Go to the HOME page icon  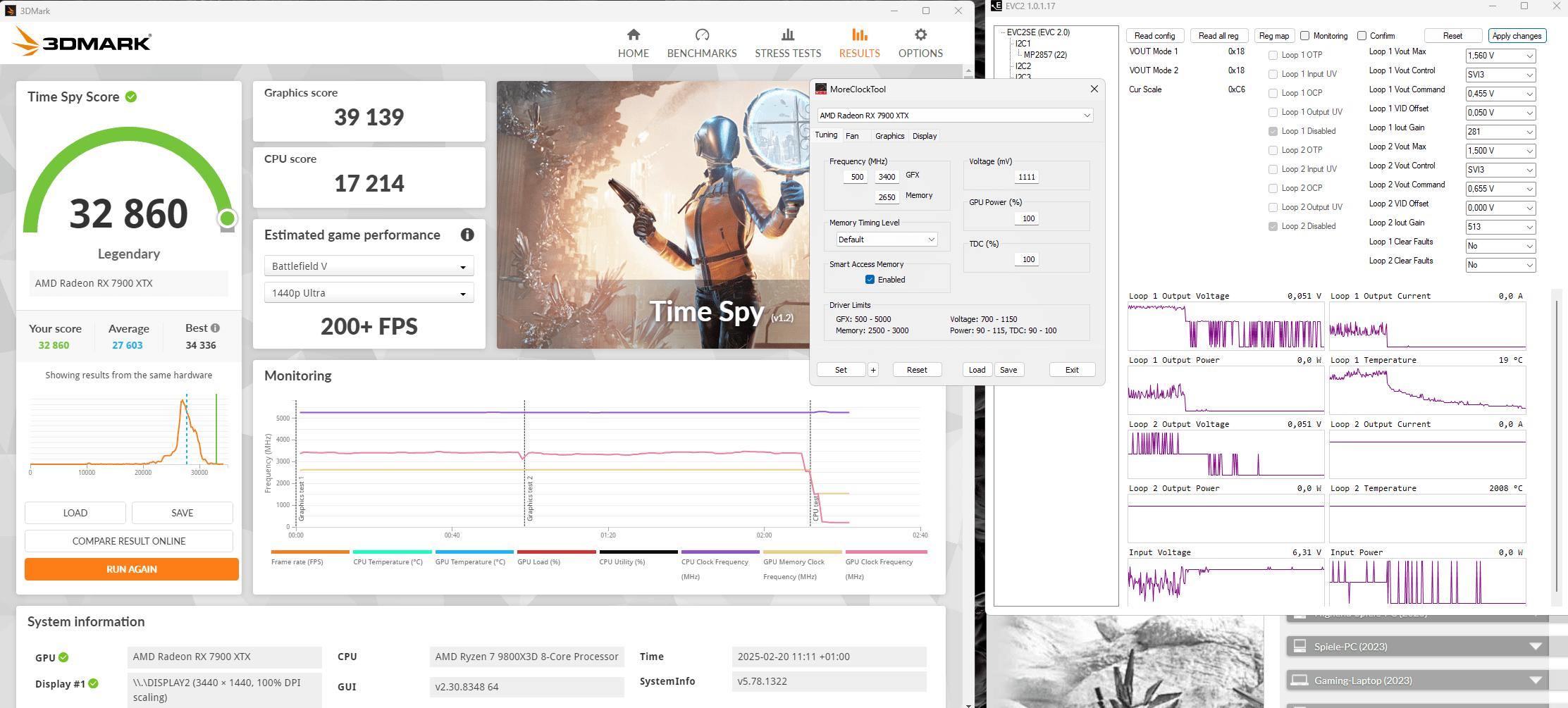click(x=634, y=35)
